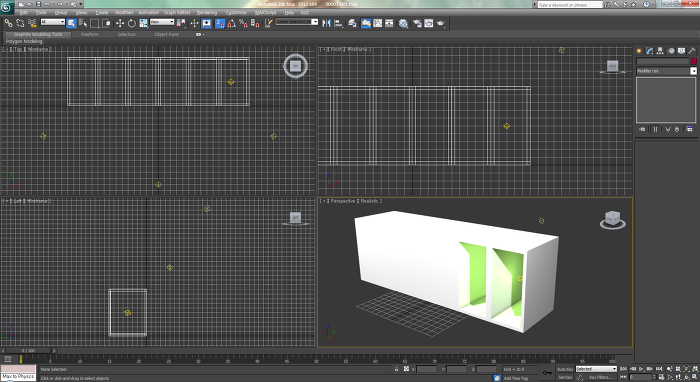Open the reference coordinate system dropdown
Image resolution: width=700 pixels, height=382 pixels.
tap(162, 22)
